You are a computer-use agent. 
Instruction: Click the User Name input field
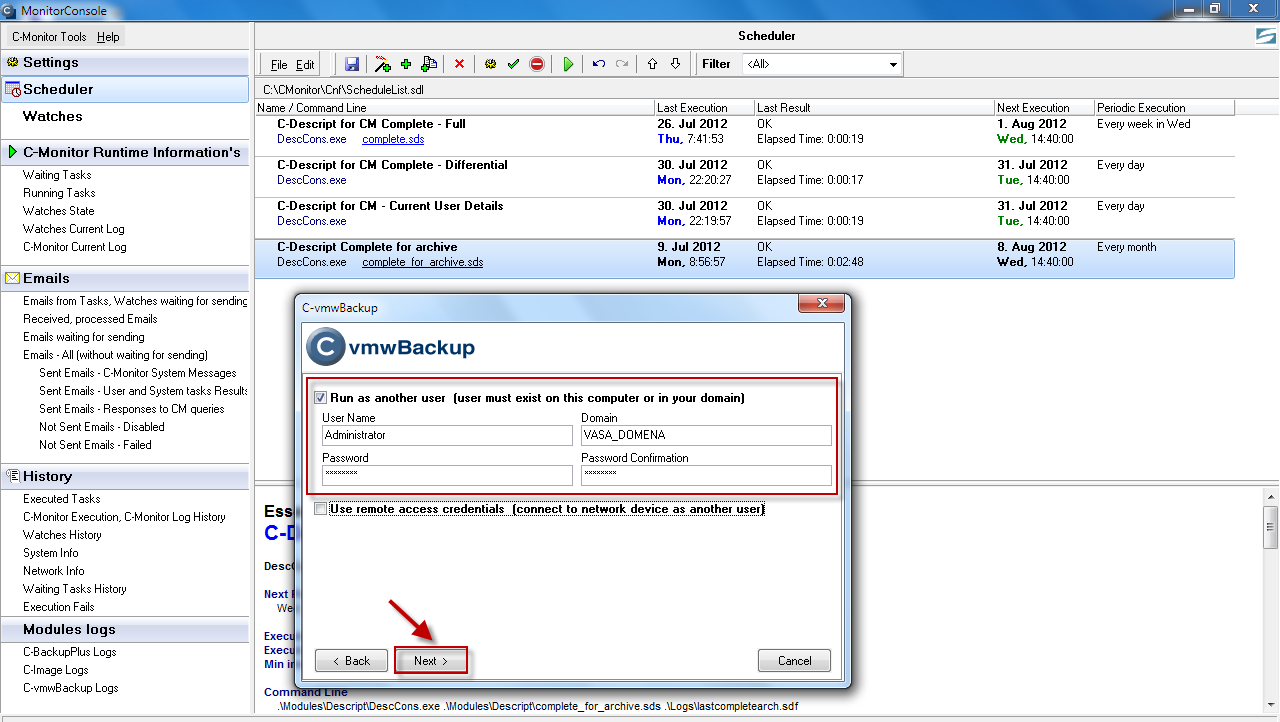click(x=447, y=435)
